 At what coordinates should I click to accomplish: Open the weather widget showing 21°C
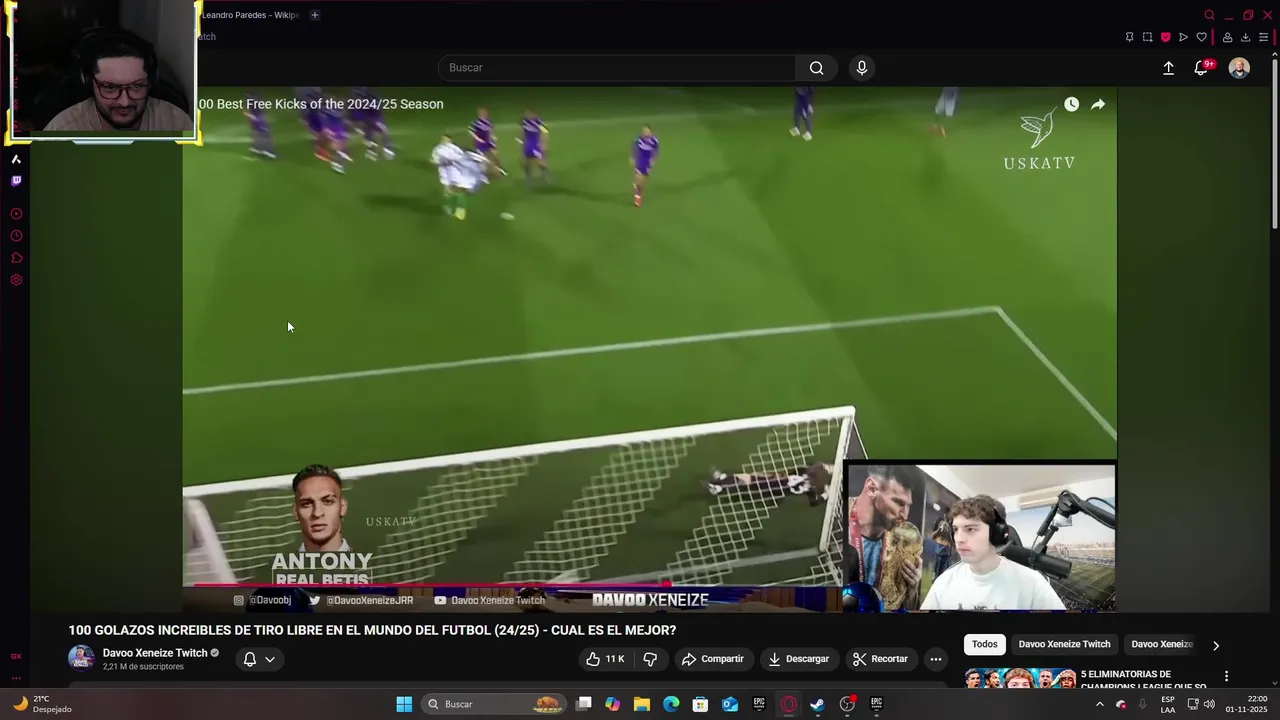[x=42, y=704]
